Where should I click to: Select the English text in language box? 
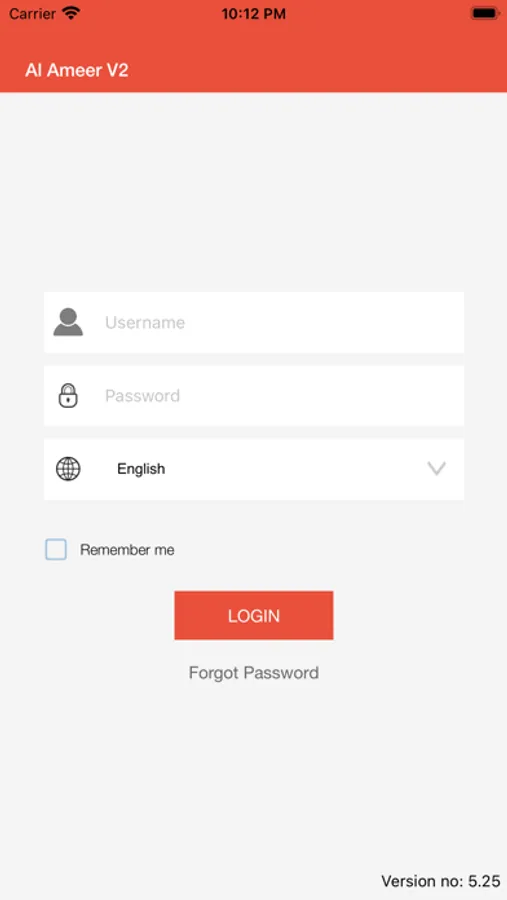(141, 469)
